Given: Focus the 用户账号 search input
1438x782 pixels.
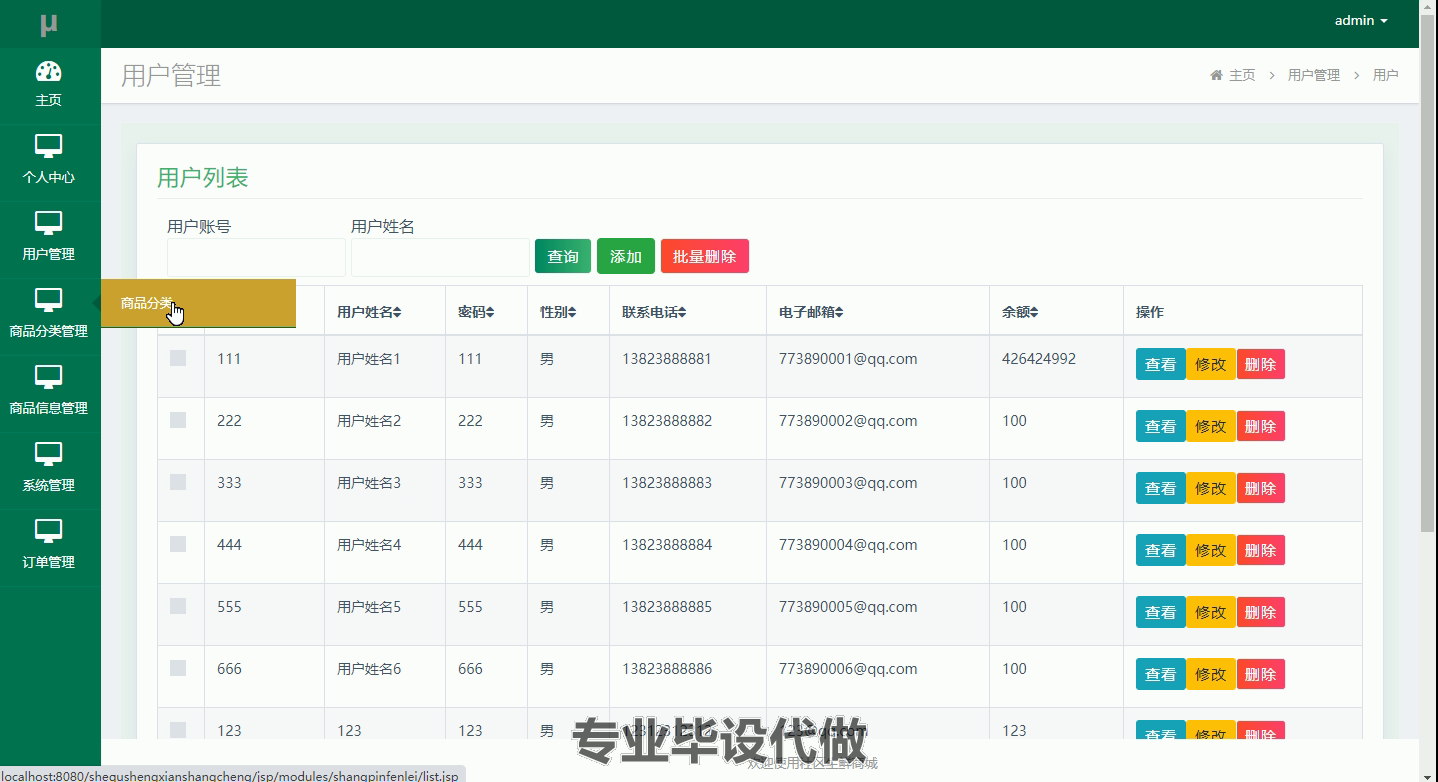Looking at the screenshot, I should pos(256,257).
